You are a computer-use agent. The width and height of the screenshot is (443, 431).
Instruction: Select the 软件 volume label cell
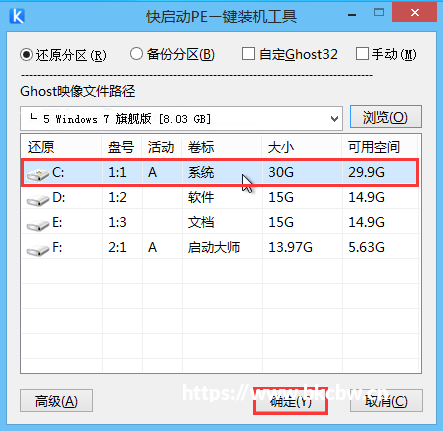pyautogui.click(x=201, y=198)
